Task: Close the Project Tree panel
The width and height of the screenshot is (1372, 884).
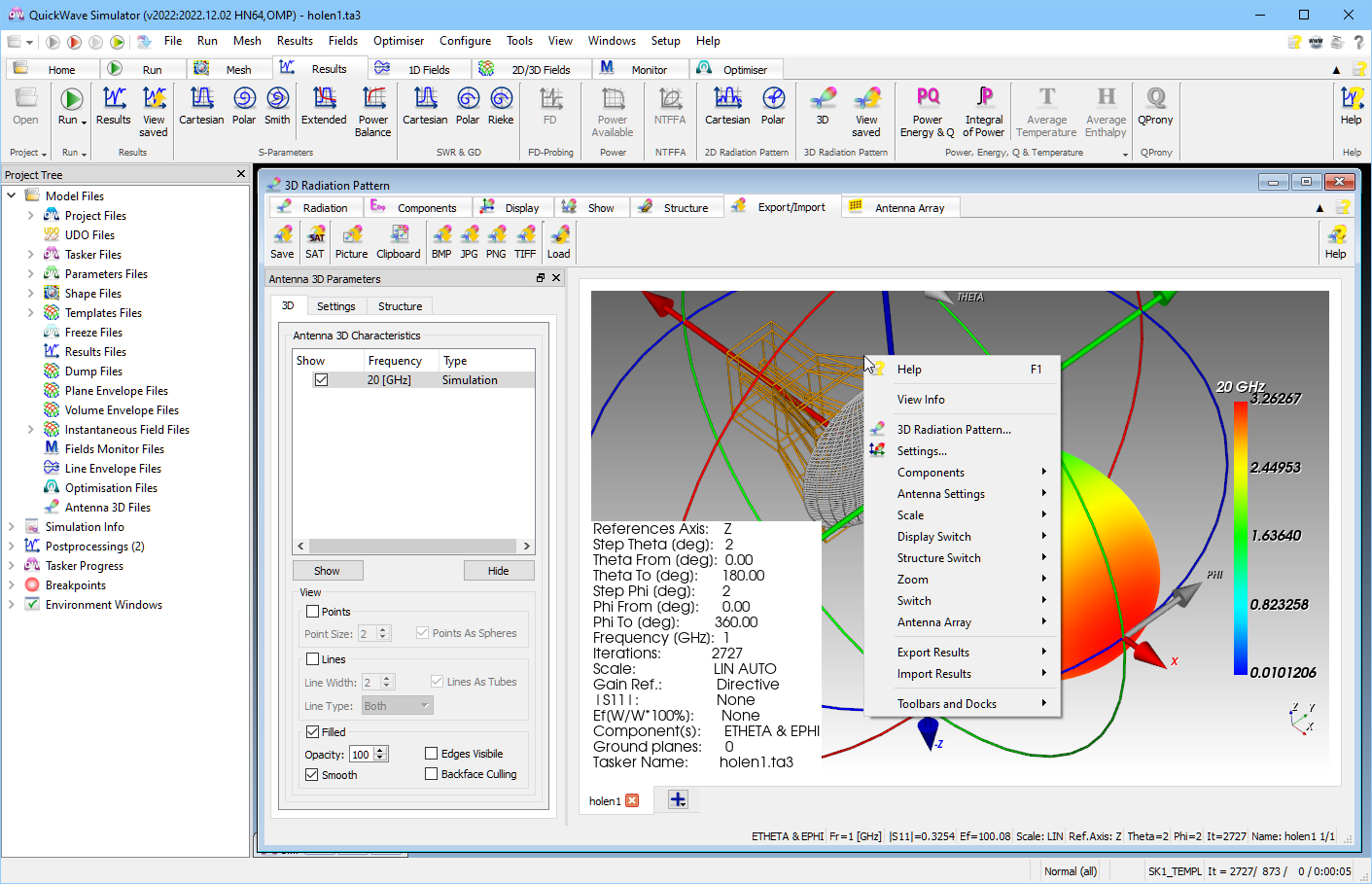Action: [x=241, y=174]
